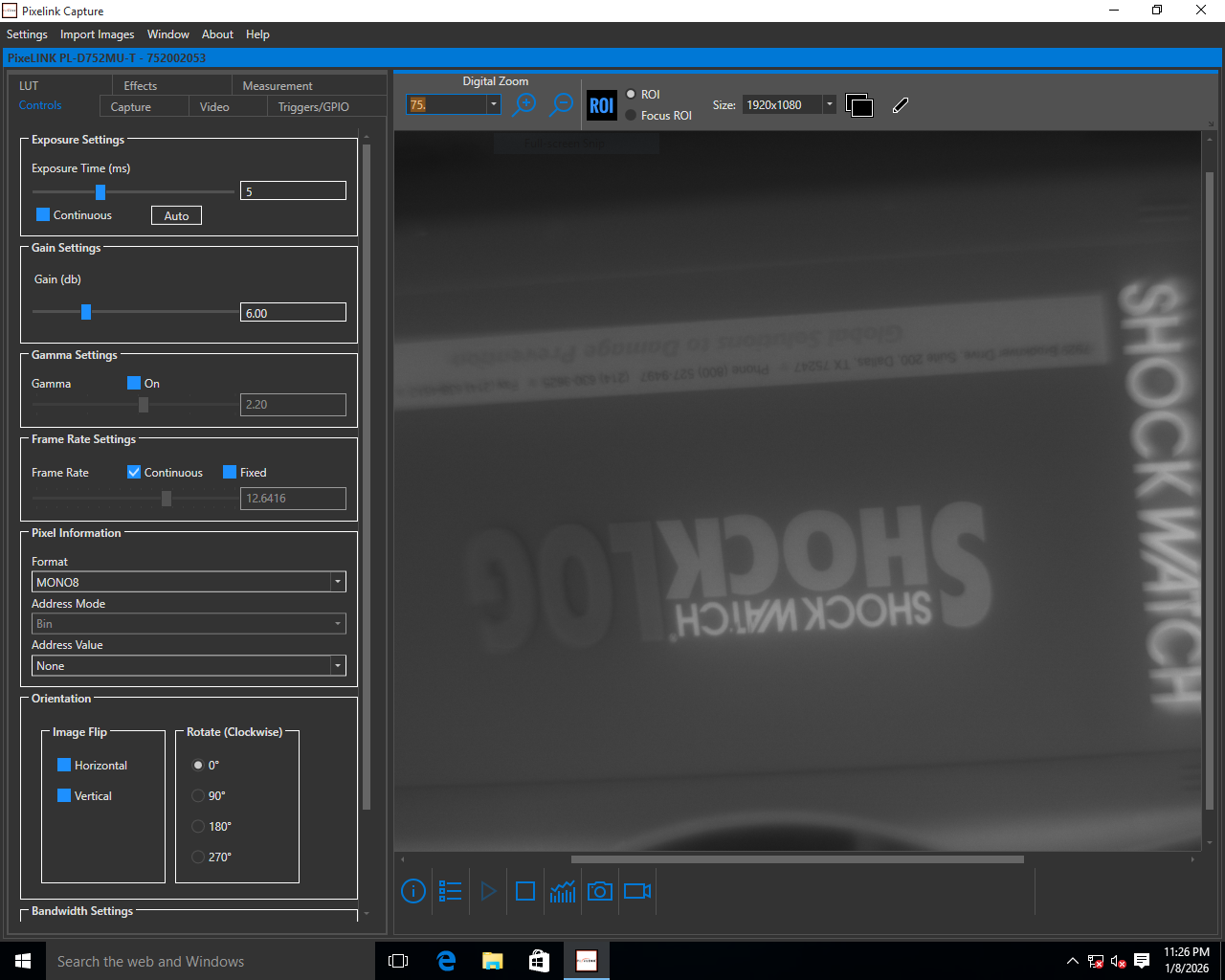Open the Digital Zoom dropdown
Image resolution: width=1225 pixels, height=980 pixels.
click(494, 104)
